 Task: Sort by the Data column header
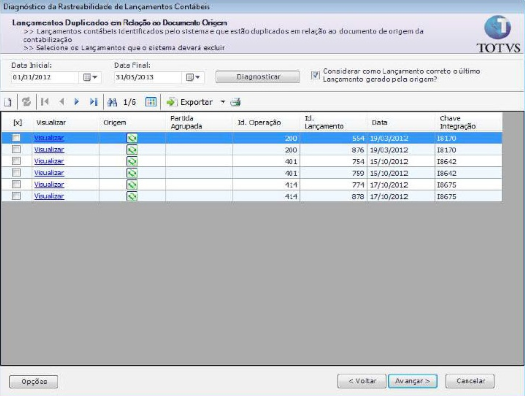click(401, 123)
